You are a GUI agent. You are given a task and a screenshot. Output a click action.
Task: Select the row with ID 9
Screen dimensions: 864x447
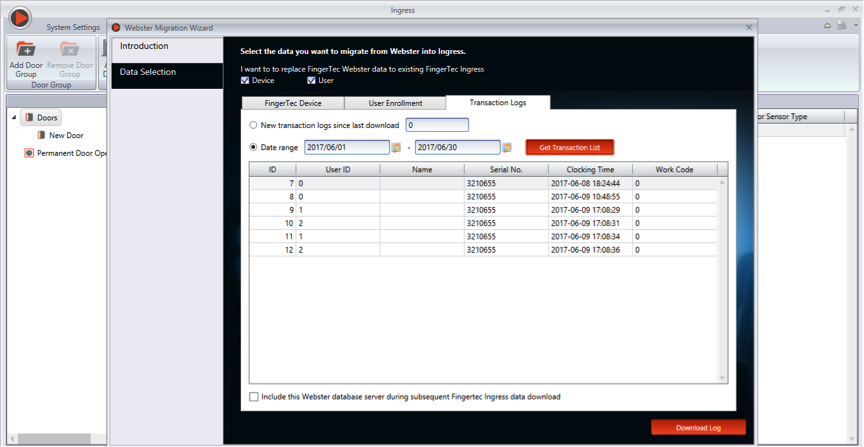pyautogui.click(x=483, y=210)
